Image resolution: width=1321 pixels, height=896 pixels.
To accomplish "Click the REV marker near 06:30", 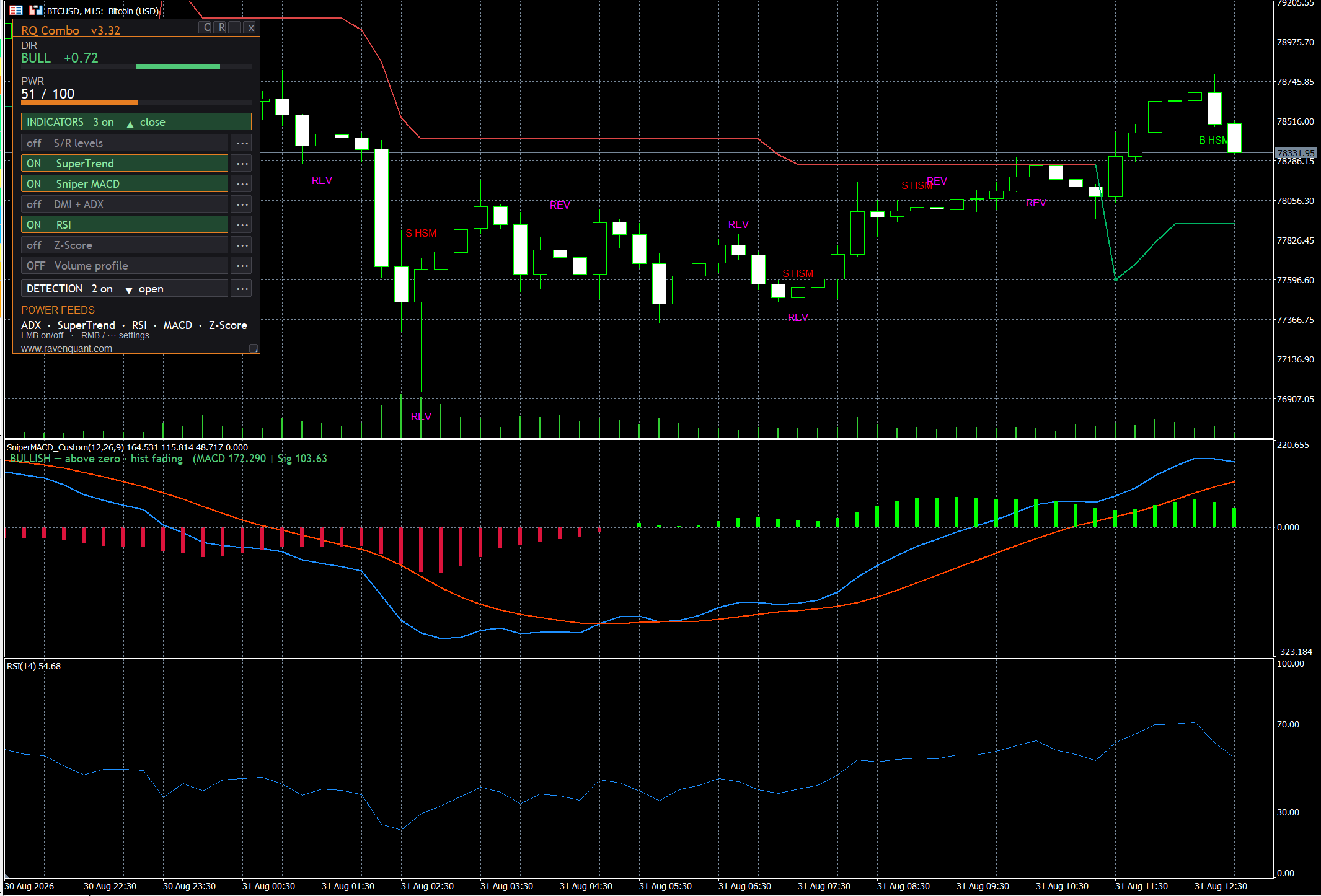I will point(738,224).
